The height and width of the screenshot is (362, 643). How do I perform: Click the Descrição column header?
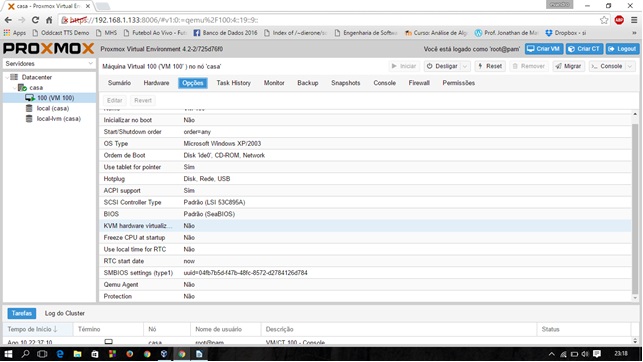pos(399,329)
